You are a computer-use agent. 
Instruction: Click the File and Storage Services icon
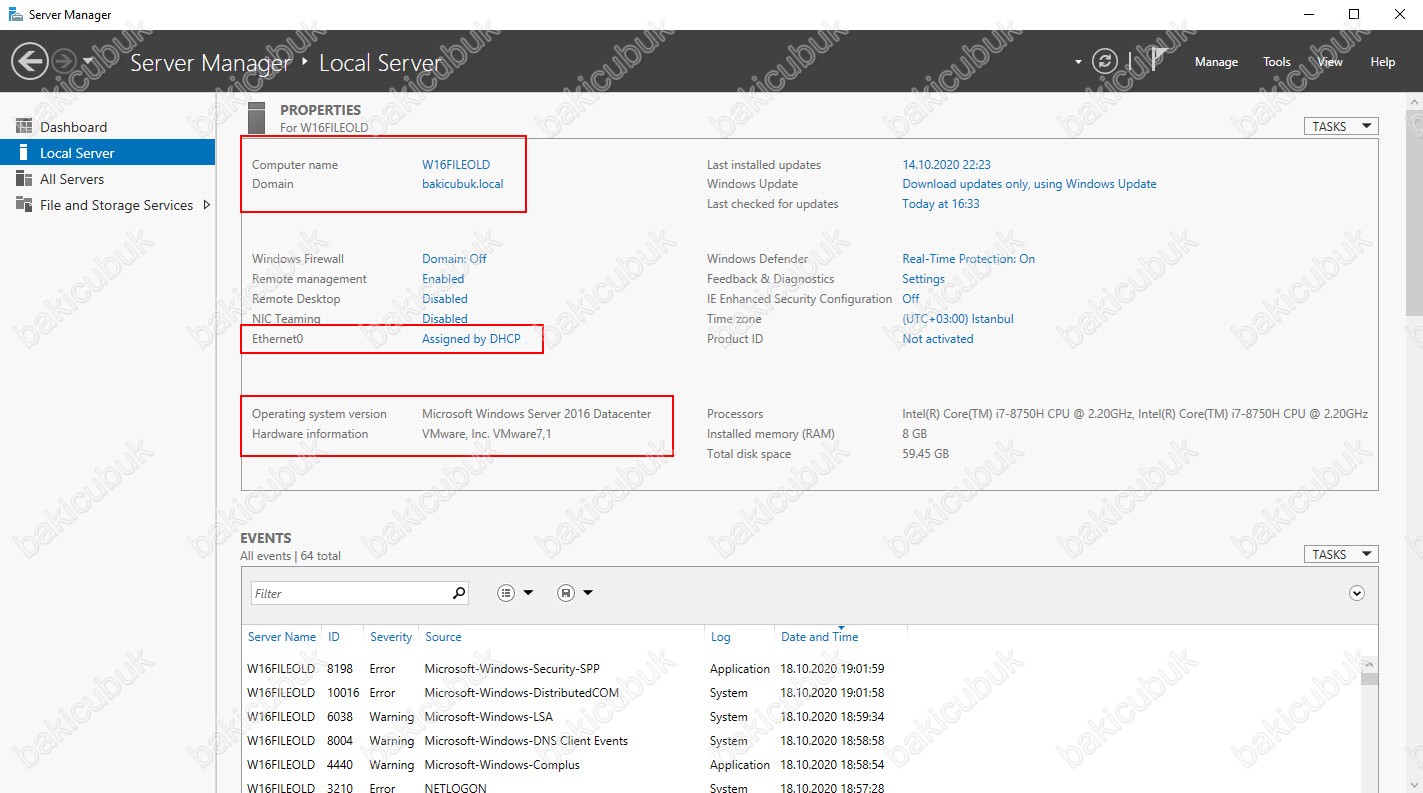click(24, 204)
